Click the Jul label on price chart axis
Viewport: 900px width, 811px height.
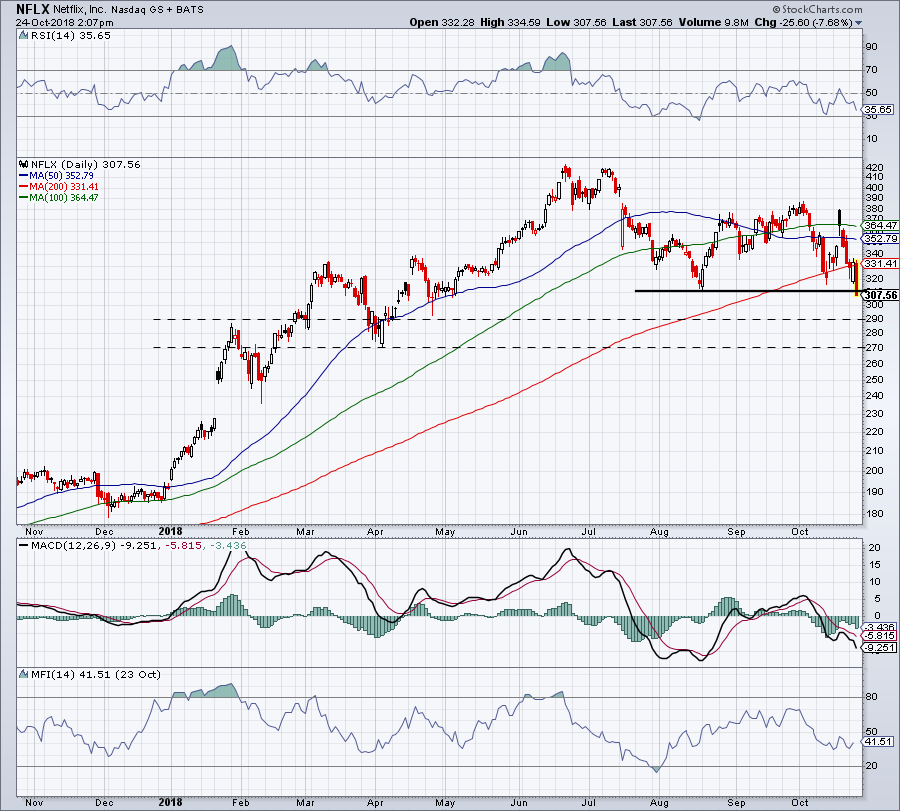pyautogui.click(x=588, y=531)
